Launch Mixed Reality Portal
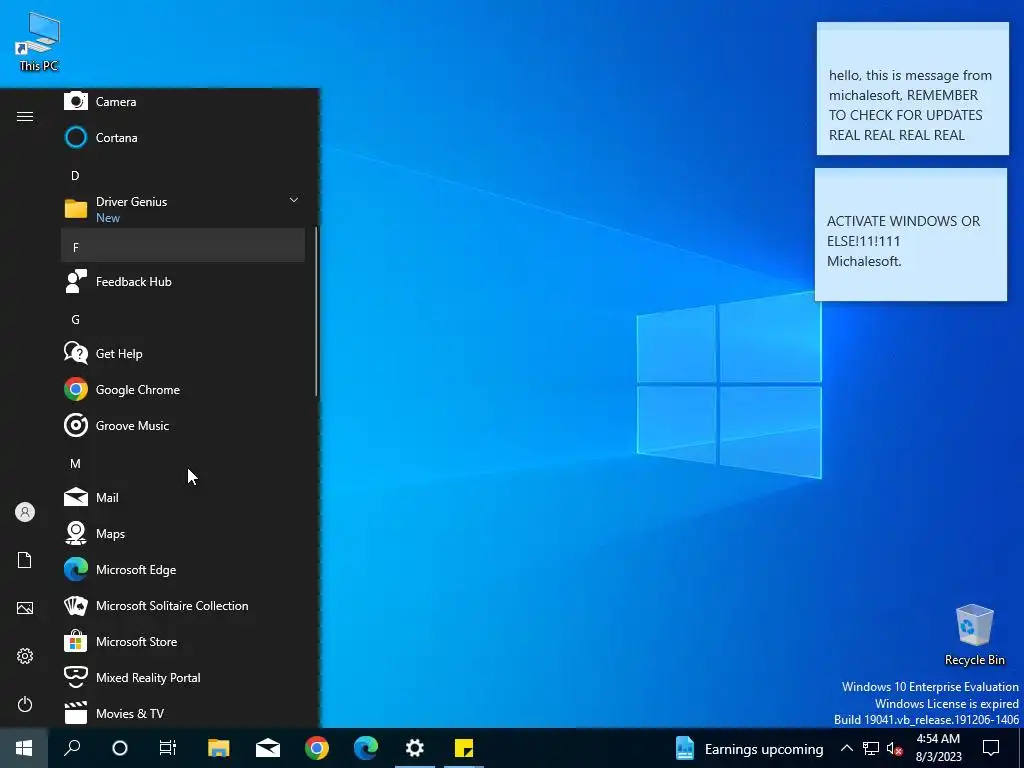This screenshot has height=768, width=1024. pyautogui.click(x=183, y=677)
